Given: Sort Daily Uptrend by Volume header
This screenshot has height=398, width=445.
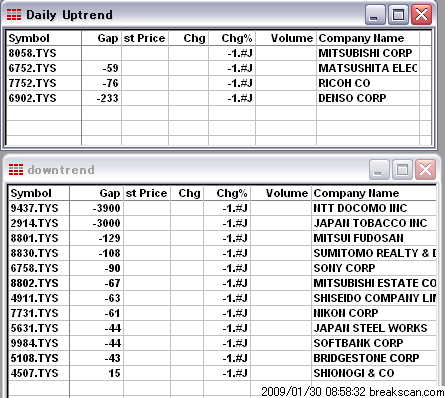Looking at the screenshot, I should point(286,38).
